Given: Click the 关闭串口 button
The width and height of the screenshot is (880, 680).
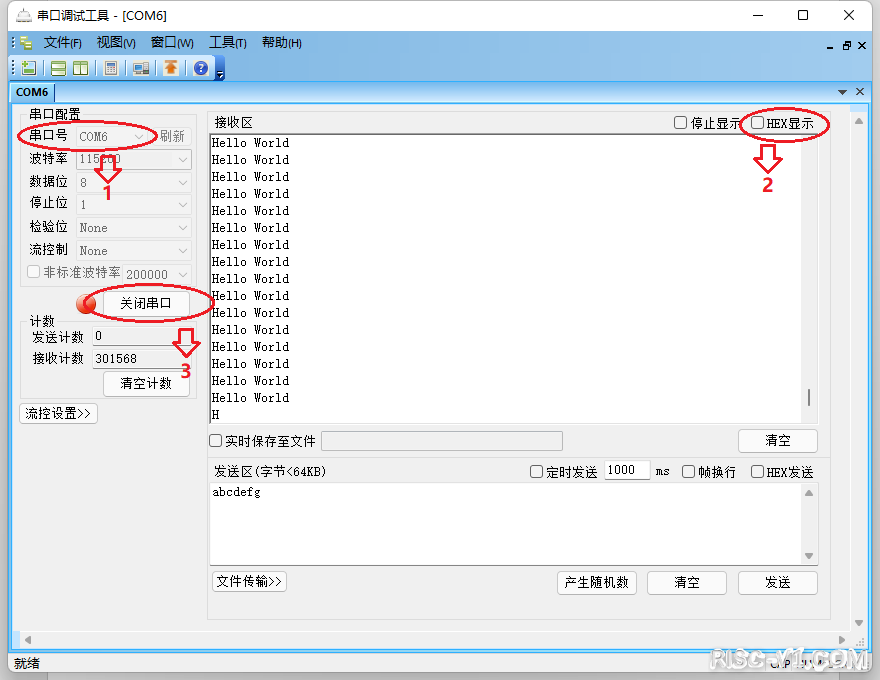Looking at the screenshot, I should [x=146, y=304].
